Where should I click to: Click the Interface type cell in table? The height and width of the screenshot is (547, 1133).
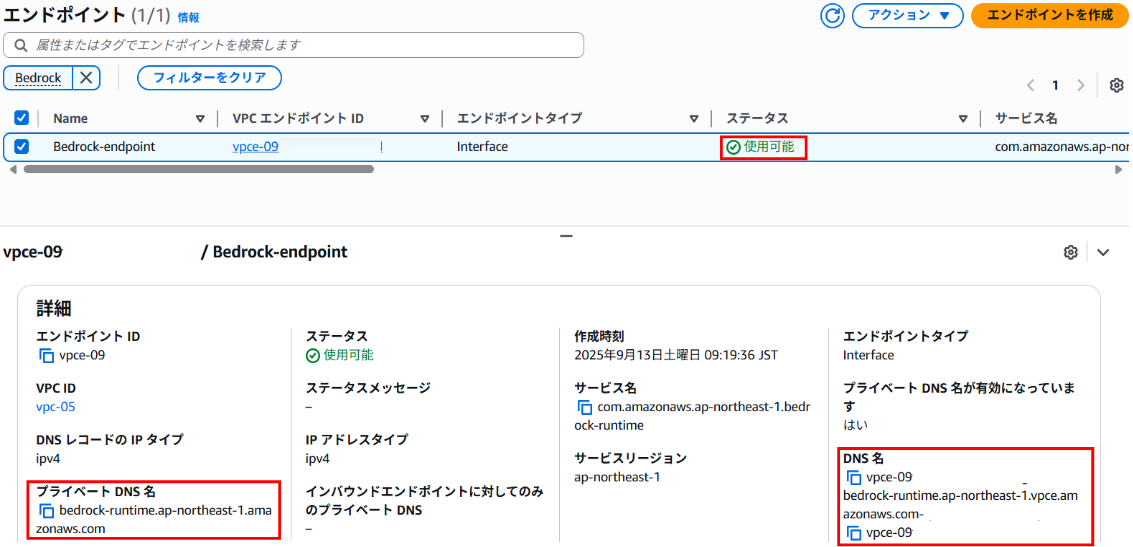pos(482,147)
